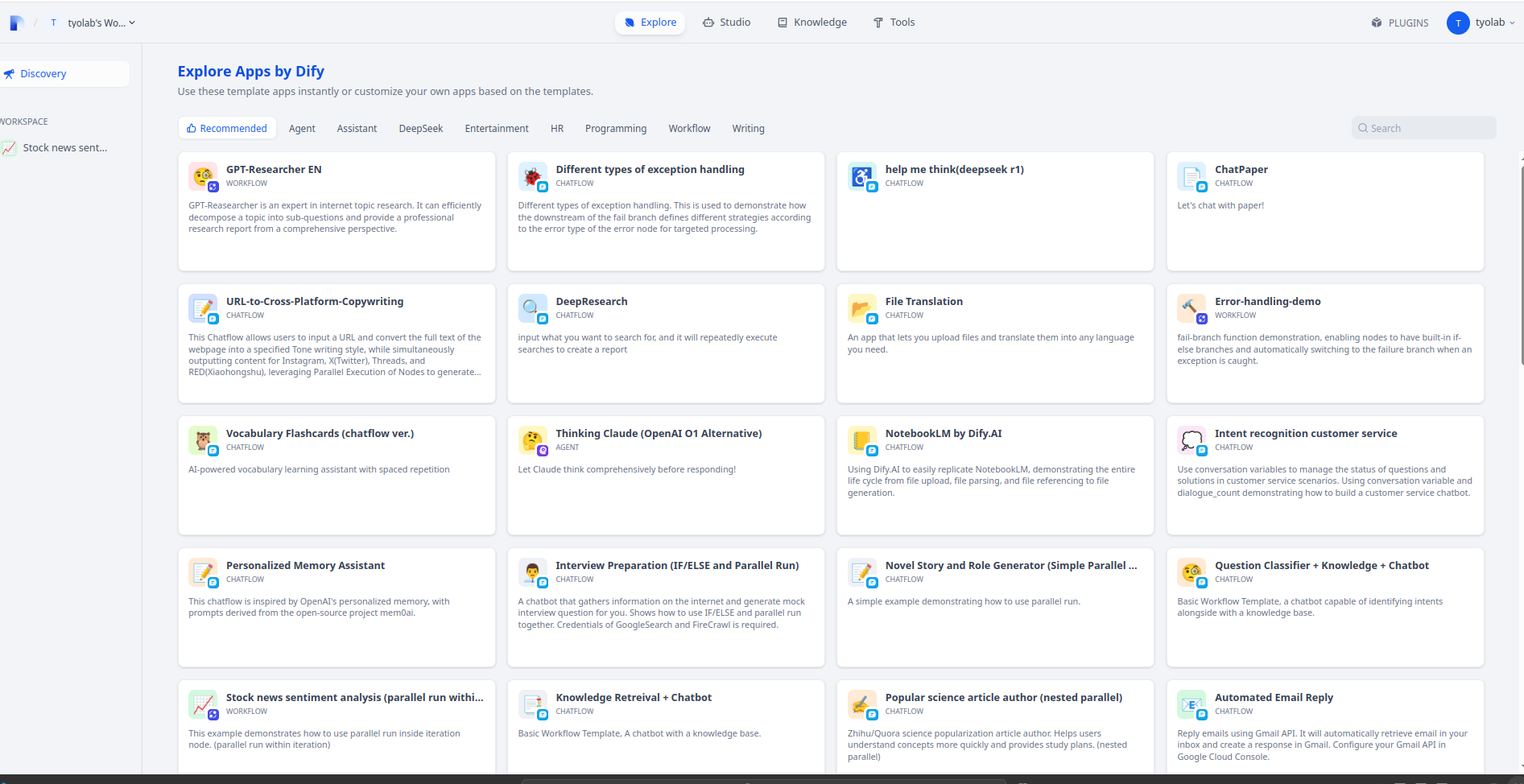Open the tyolab's workspace dropdown
1524x784 pixels.
pyautogui.click(x=93, y=23)
